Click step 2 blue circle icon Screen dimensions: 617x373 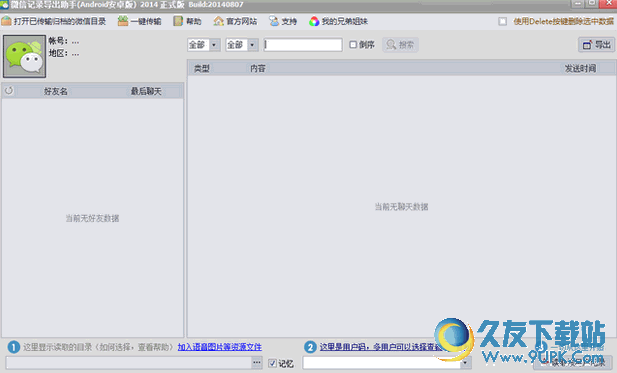[x=310, y=347]
